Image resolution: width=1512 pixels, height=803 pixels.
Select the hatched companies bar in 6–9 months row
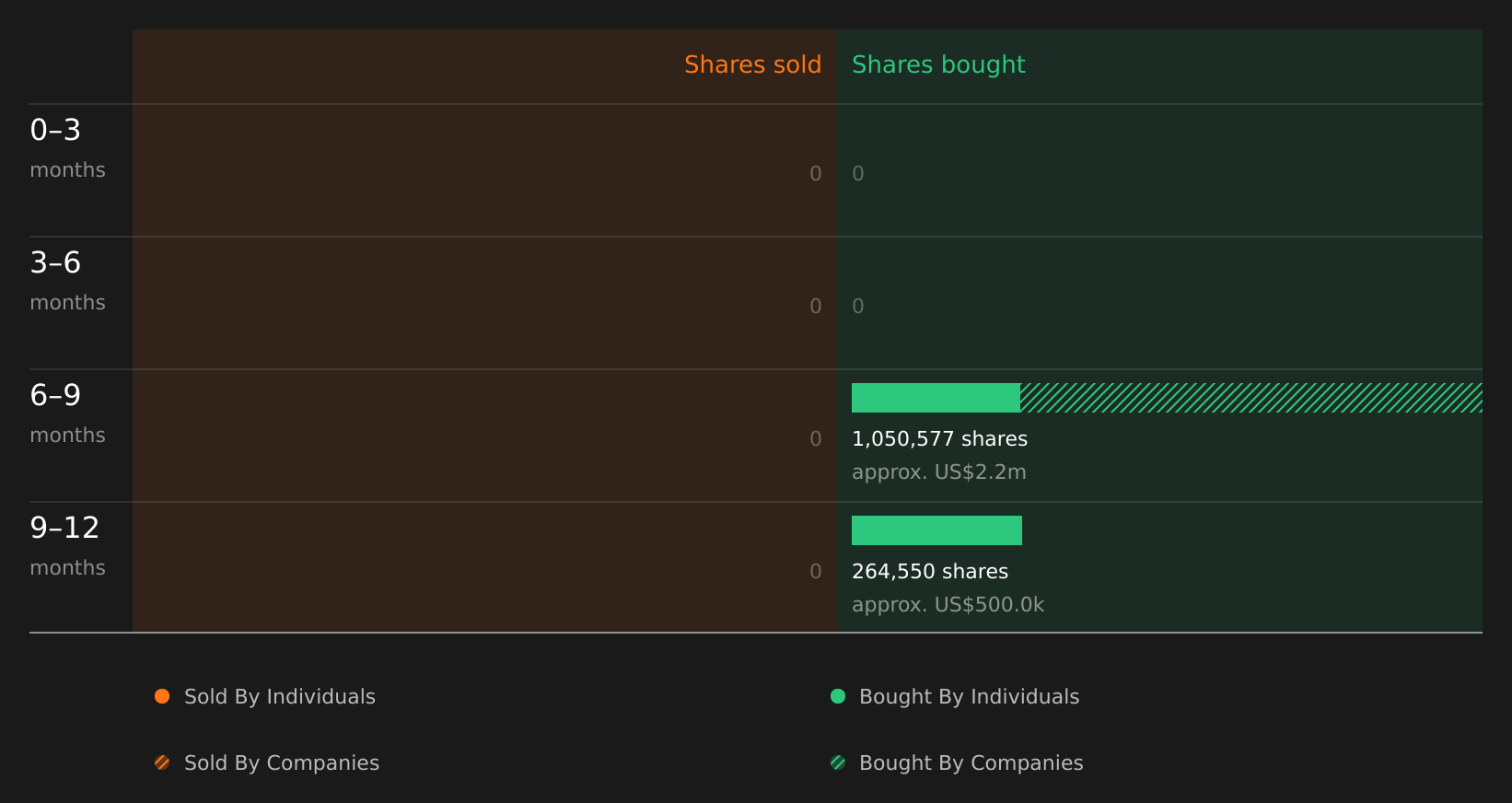click(1251, 398)
